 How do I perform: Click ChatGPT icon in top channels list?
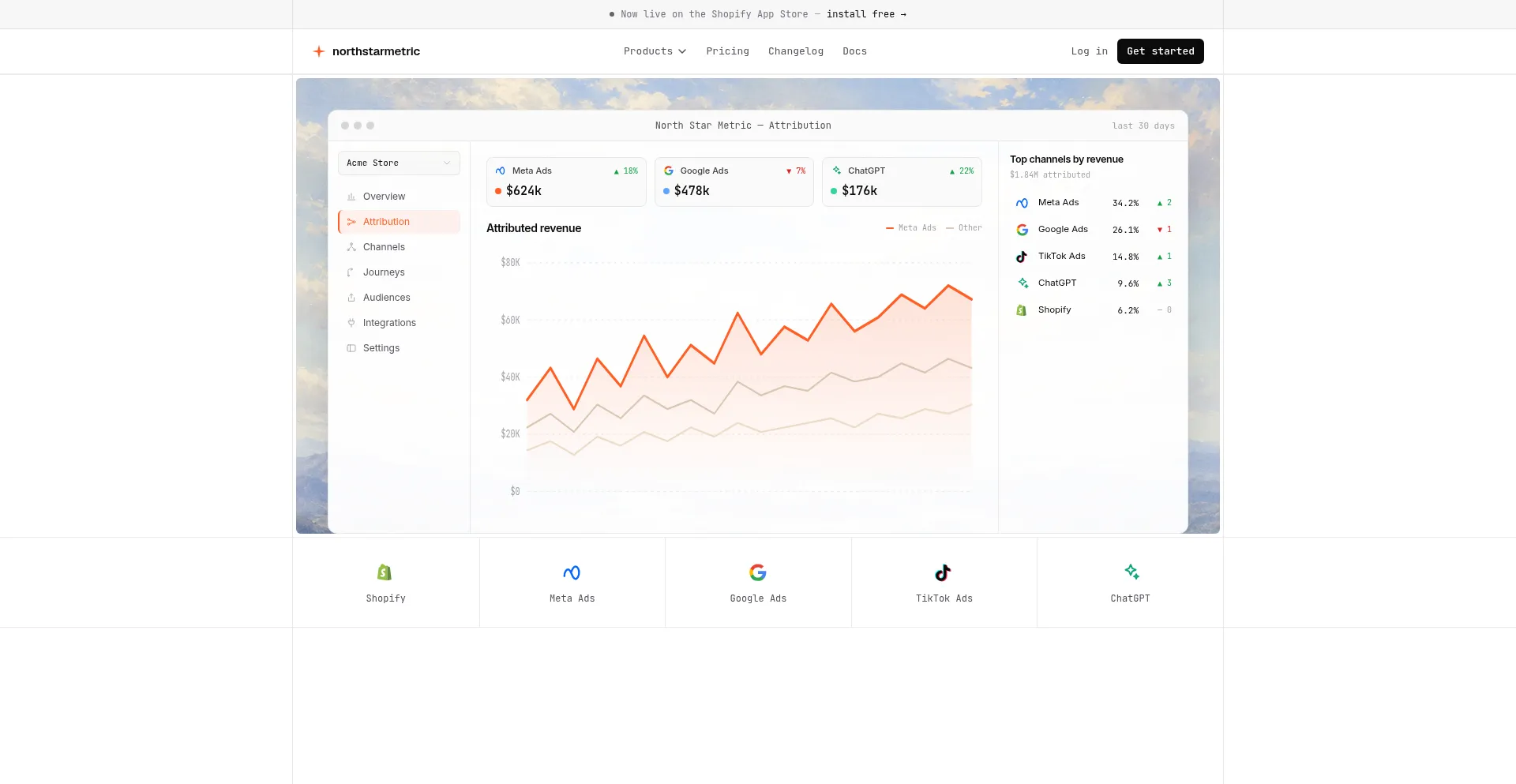1023,283
